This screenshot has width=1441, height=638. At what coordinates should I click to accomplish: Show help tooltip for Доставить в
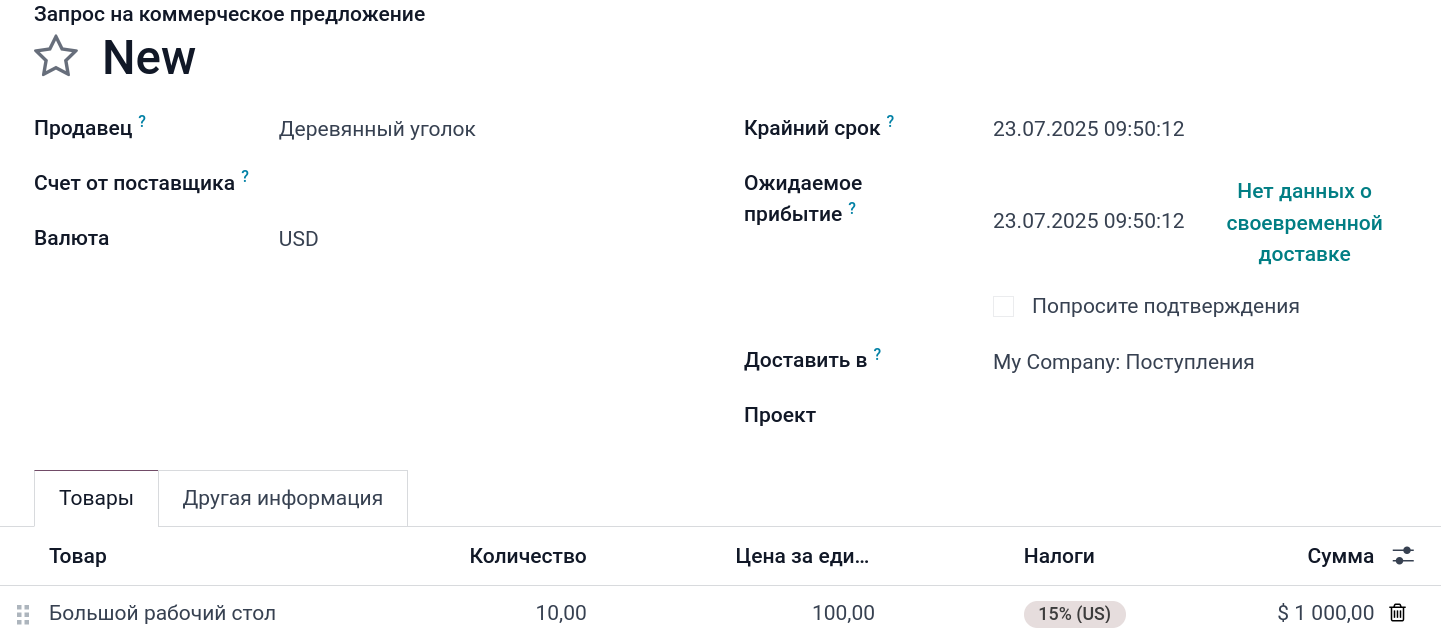(877, 354)
